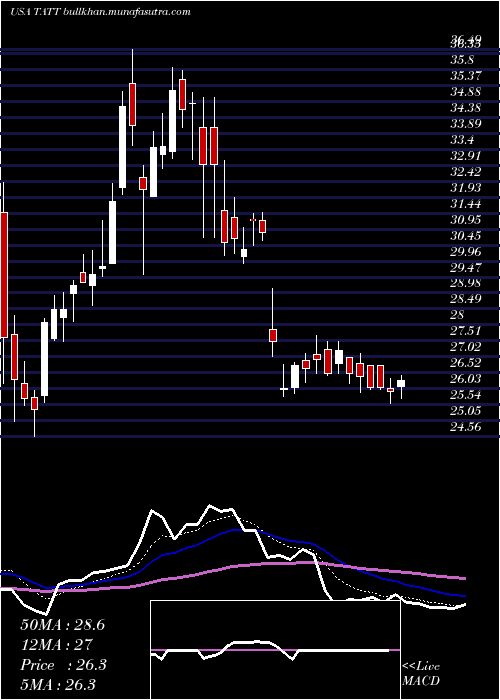Click the 50MA : 28.6 readout

[x=62, y=625]
